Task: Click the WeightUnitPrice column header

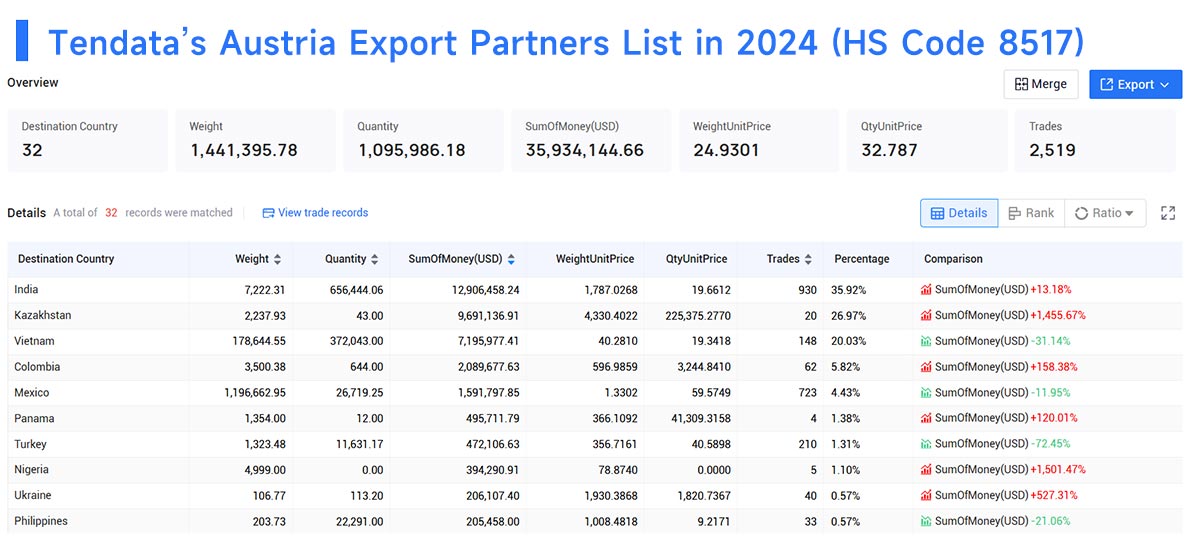Action: (x=594, y=259)
